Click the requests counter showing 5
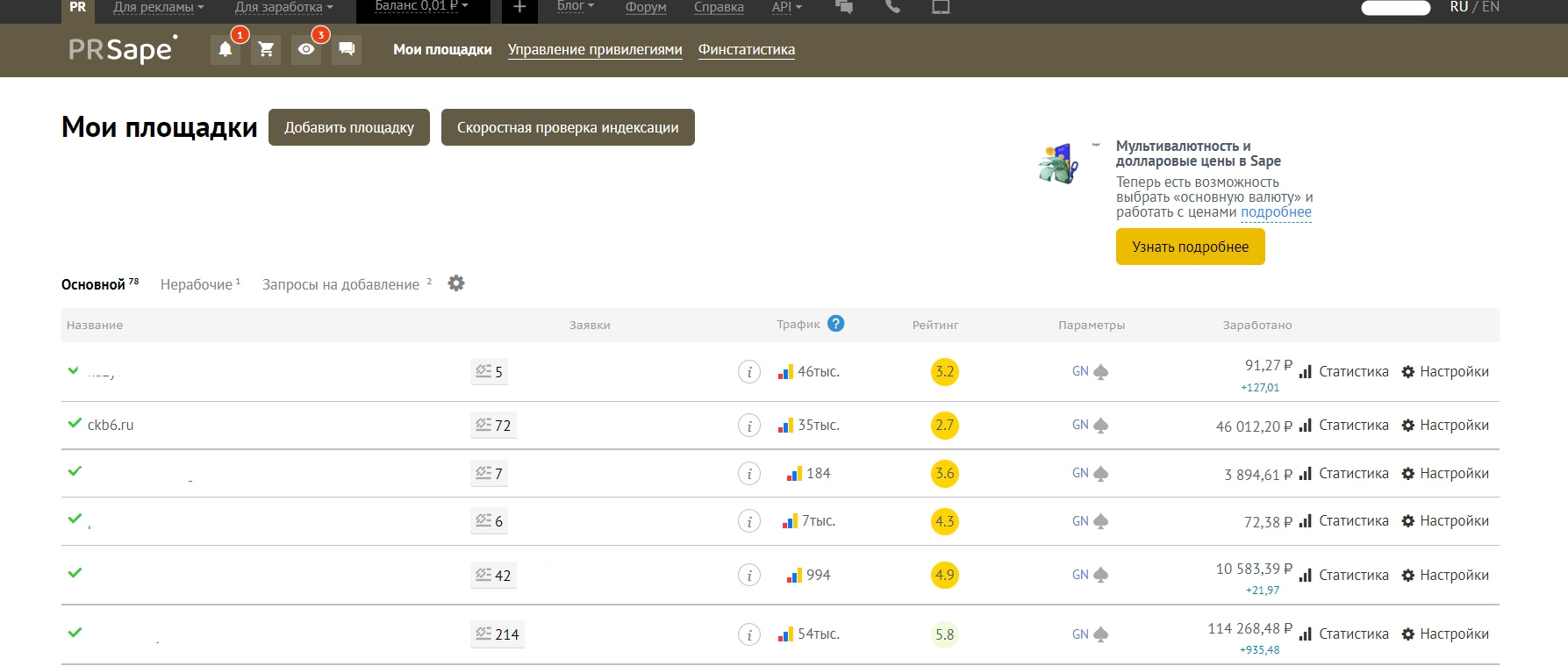Viewport: 1568px width, 666px height. [x=489, y=372]
